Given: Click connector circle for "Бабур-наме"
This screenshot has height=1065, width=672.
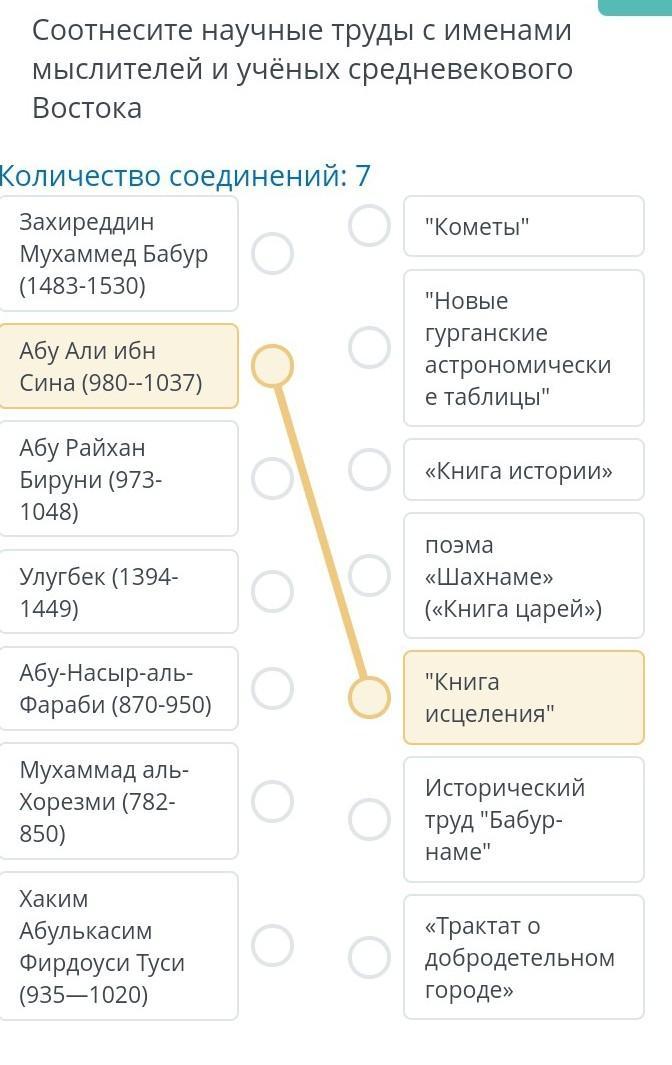Looking at the screenshot, I should [x=370, y=819].
